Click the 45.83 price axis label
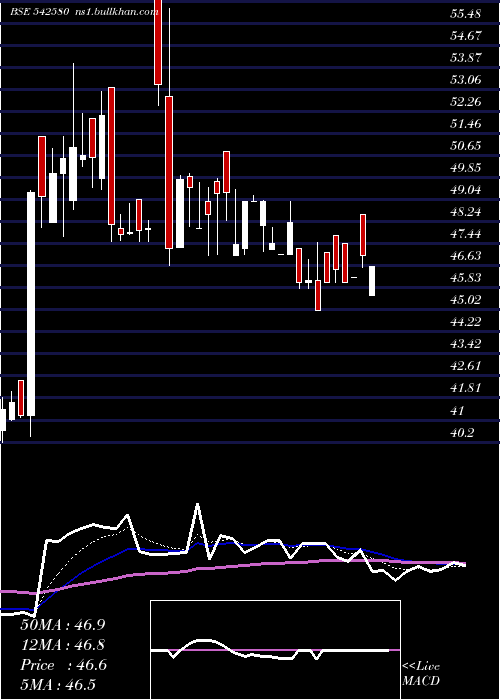The height and width of the screenshot is (700, 500). (466, 278)
